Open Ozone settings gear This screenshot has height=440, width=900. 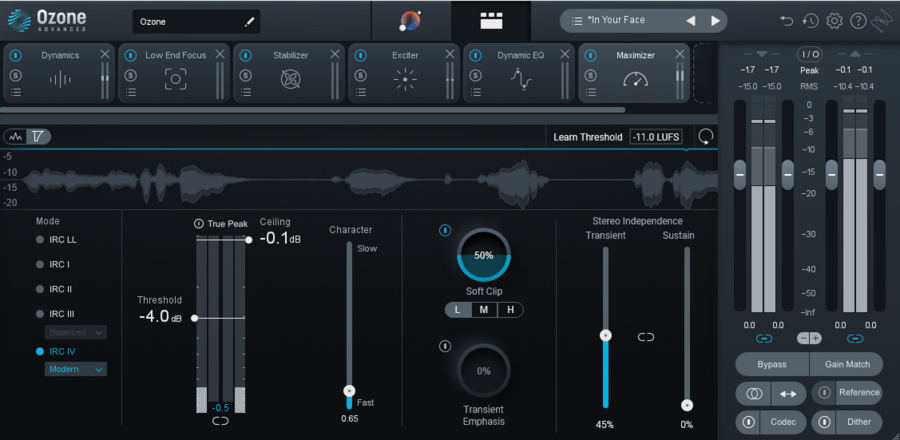tap(834, 21)
